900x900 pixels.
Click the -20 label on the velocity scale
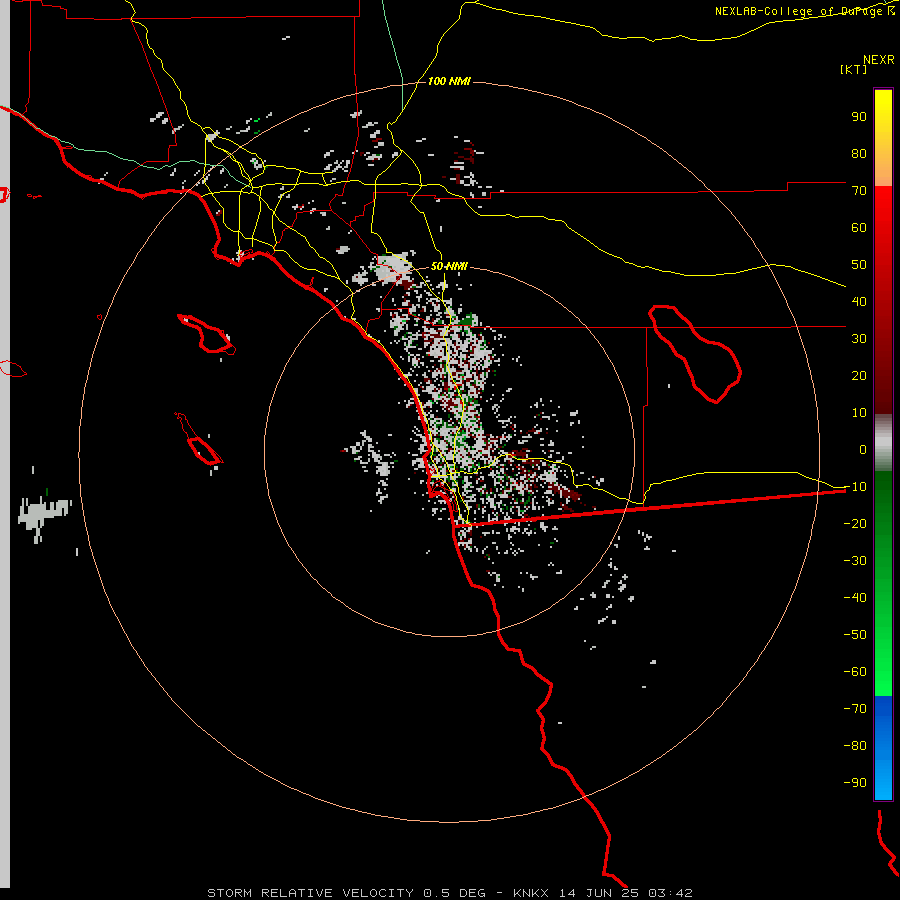[x=855, y=524]
